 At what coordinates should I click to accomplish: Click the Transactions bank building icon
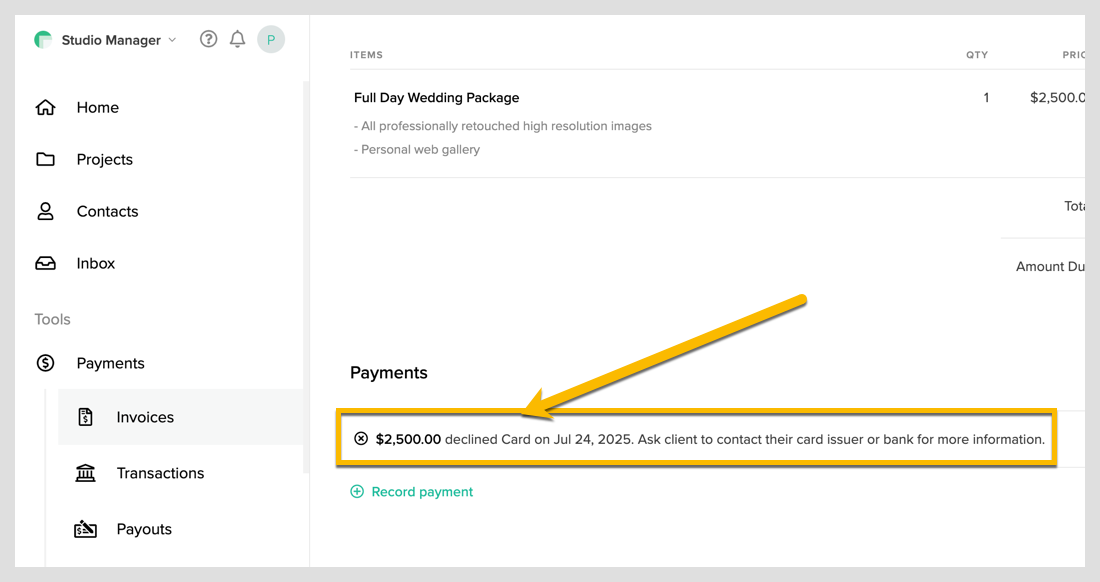[x=86, y=473]
